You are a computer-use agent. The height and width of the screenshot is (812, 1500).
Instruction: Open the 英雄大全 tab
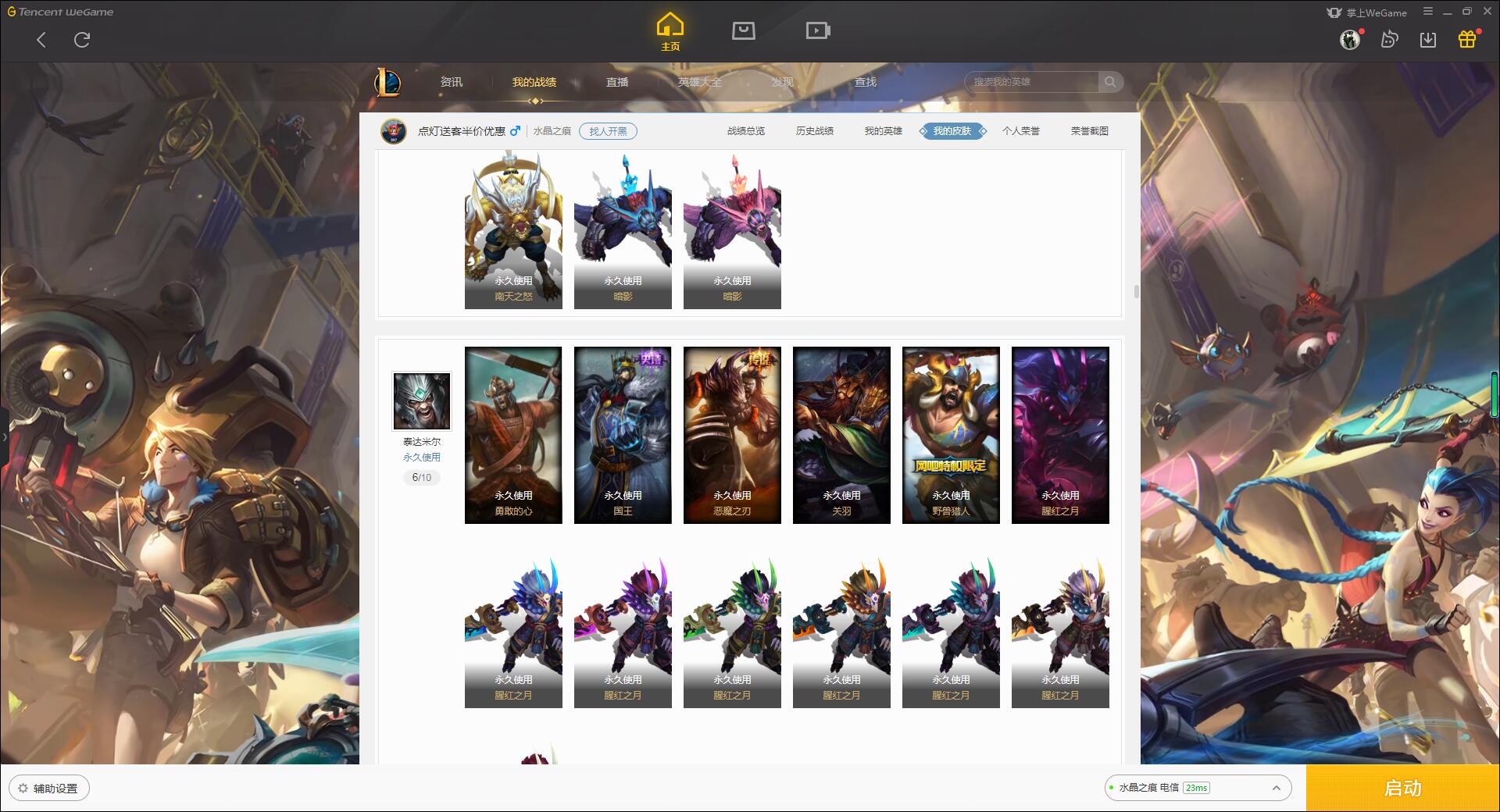click(x=700, y=82)
